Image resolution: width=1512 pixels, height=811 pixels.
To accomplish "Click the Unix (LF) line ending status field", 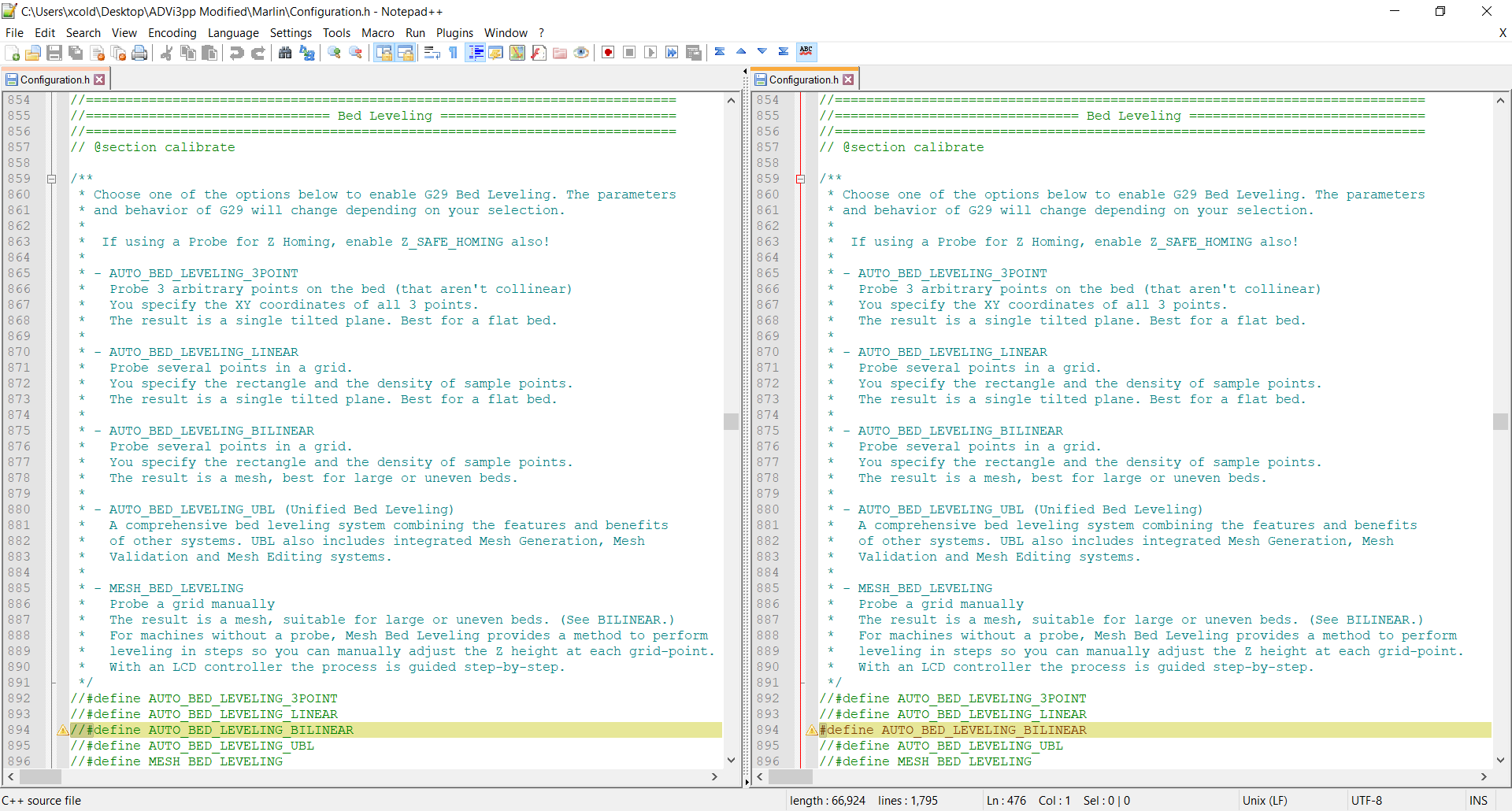I will 1265,800.
